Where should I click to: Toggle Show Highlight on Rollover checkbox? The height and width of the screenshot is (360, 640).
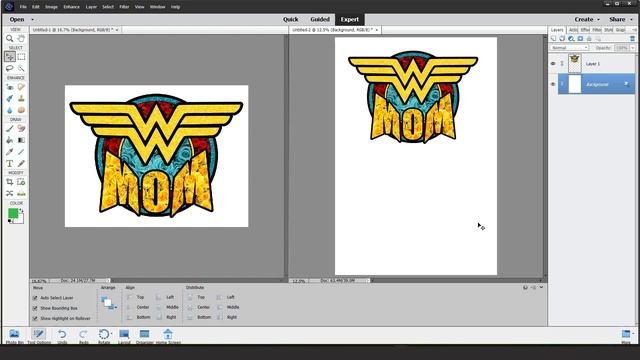click(35, 318)
